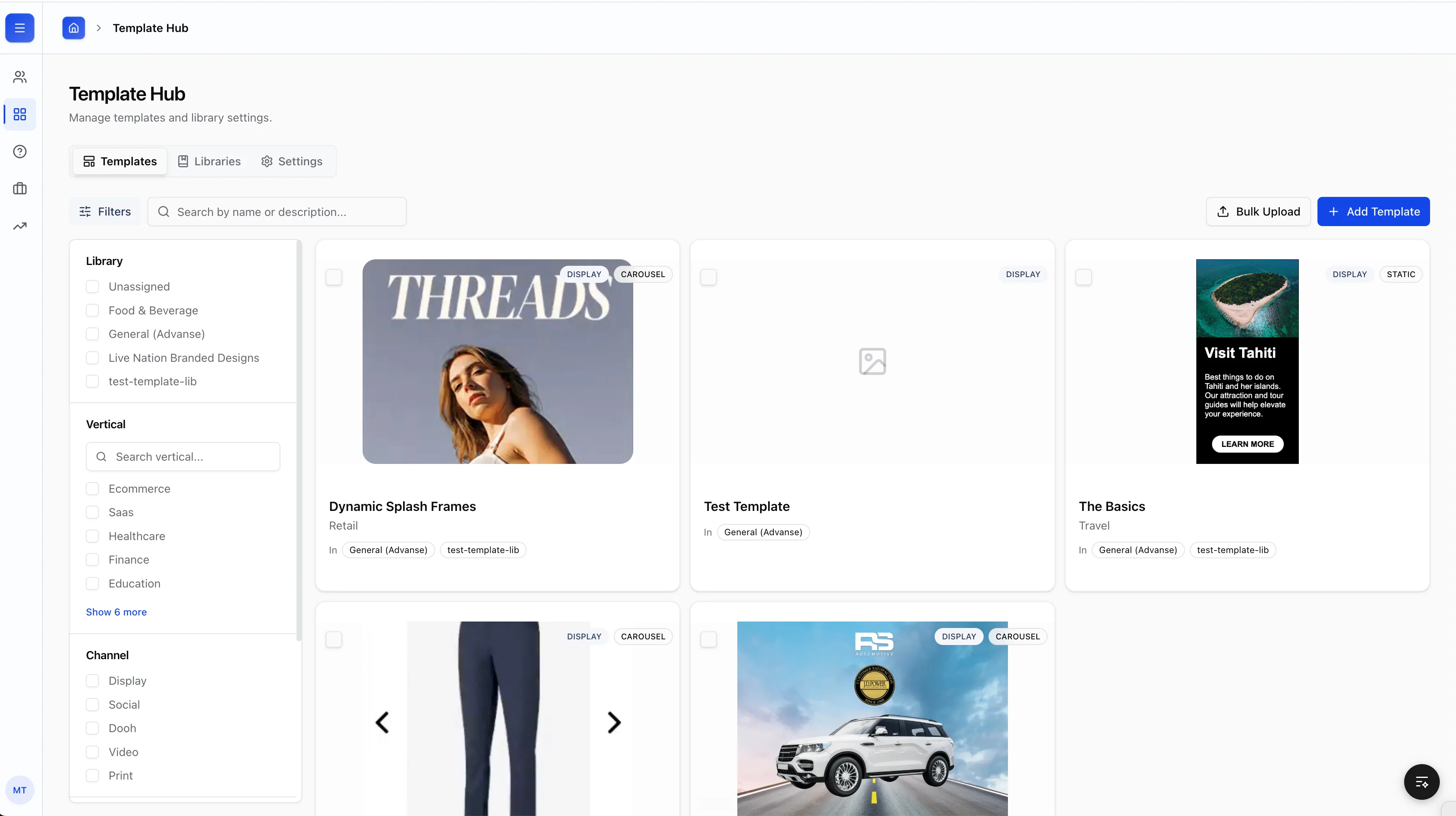
Task: Check the General (Advanse) library filter
Action: pyautogui.click(x=92, y=334)
